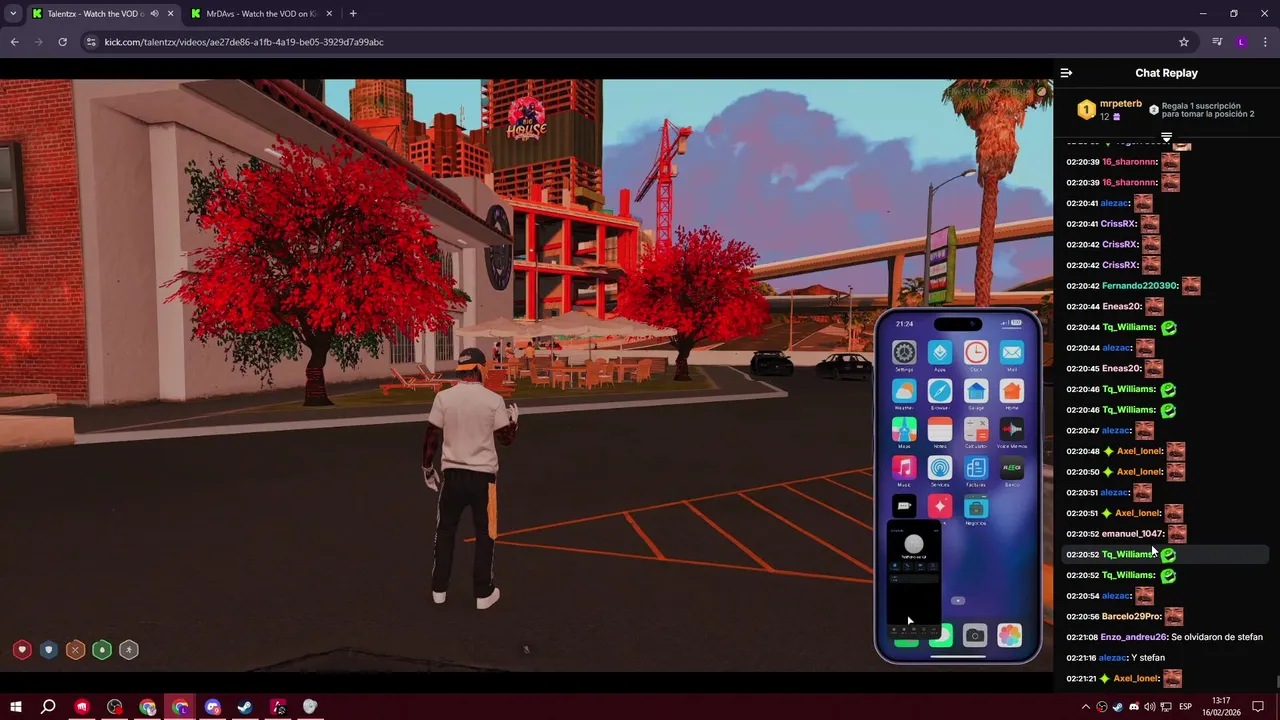Open the Negocios briefcase app

[x=976, y=506]
